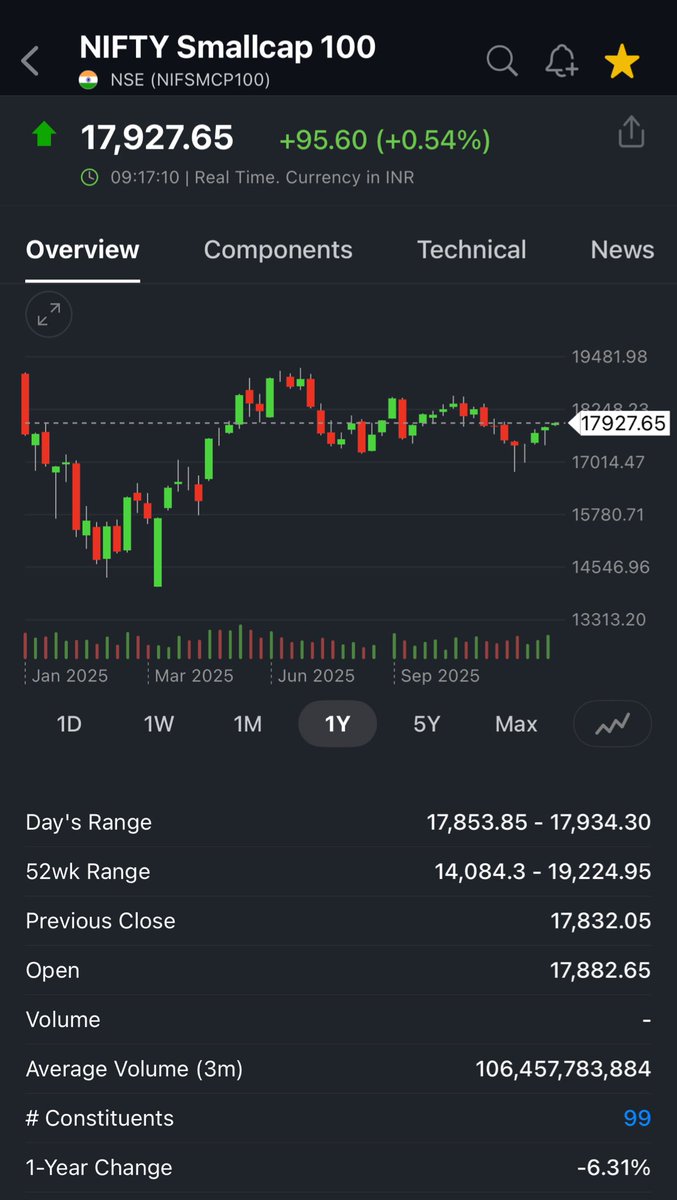Tap the Jan 2025 axis label
677x1200 pixels.
click(x=70, y=676)
